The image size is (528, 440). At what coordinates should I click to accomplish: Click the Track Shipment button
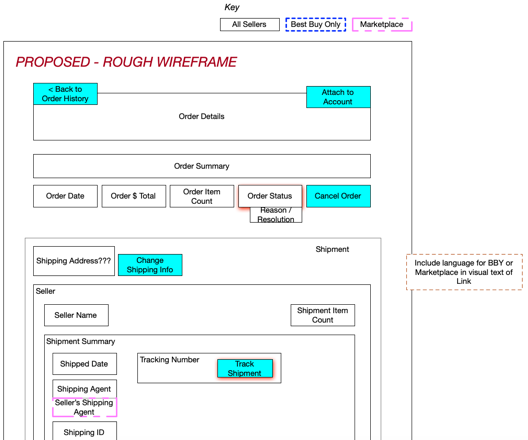pyautogui.click(x=245, y=368)
